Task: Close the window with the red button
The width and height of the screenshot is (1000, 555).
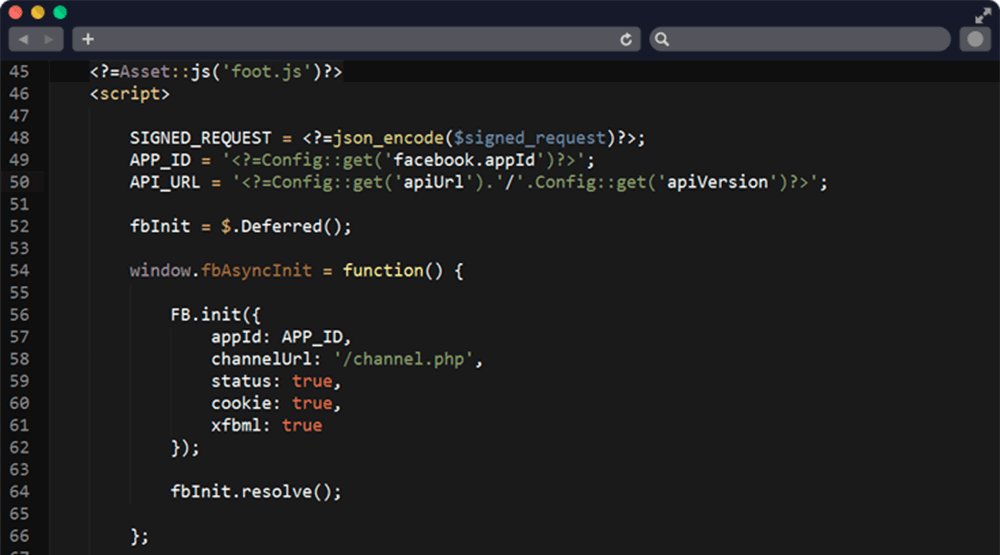Action: pyautogui.click(x=16, y=13)
